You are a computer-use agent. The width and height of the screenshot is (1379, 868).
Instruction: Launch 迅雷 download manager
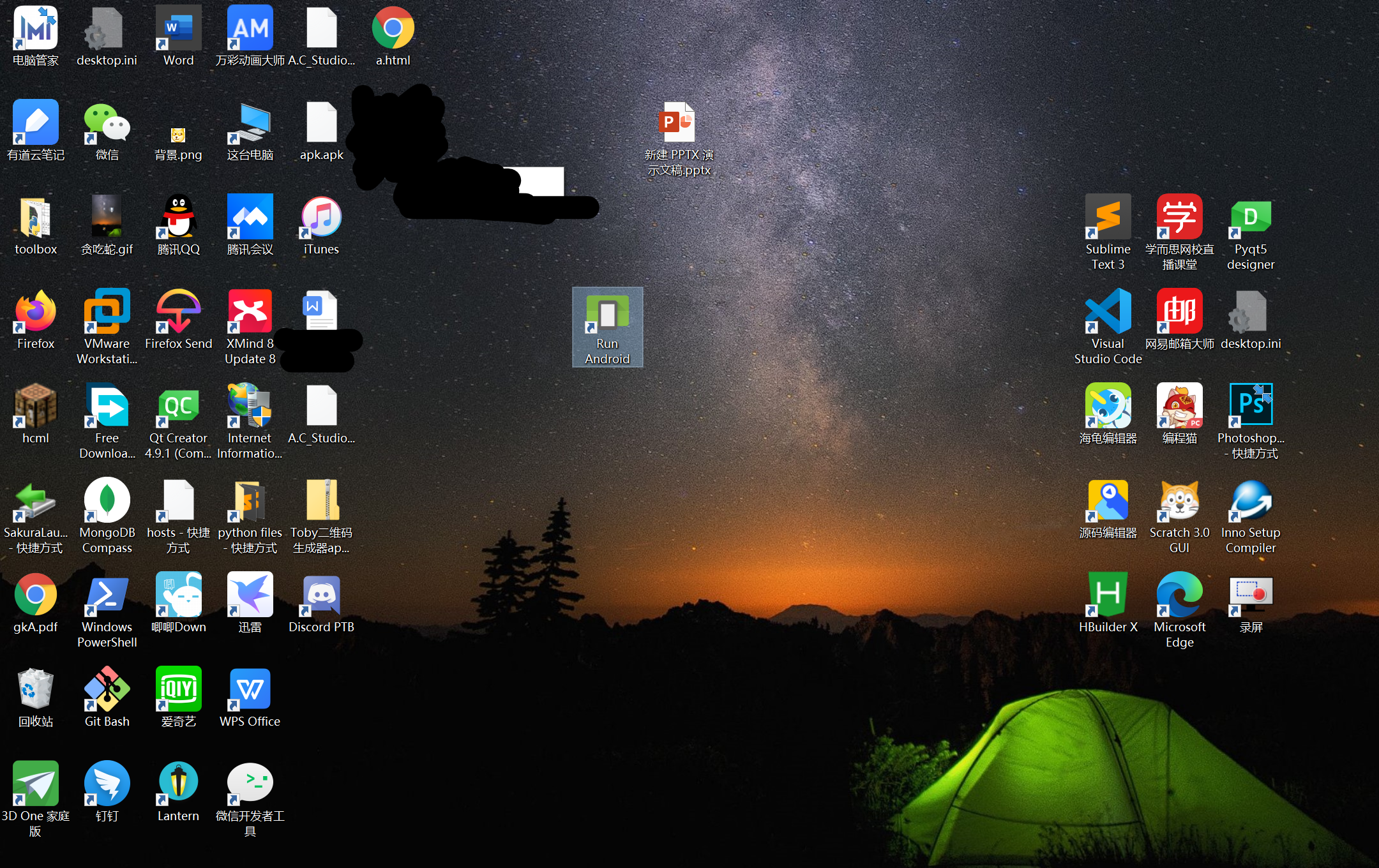[250, 603]
